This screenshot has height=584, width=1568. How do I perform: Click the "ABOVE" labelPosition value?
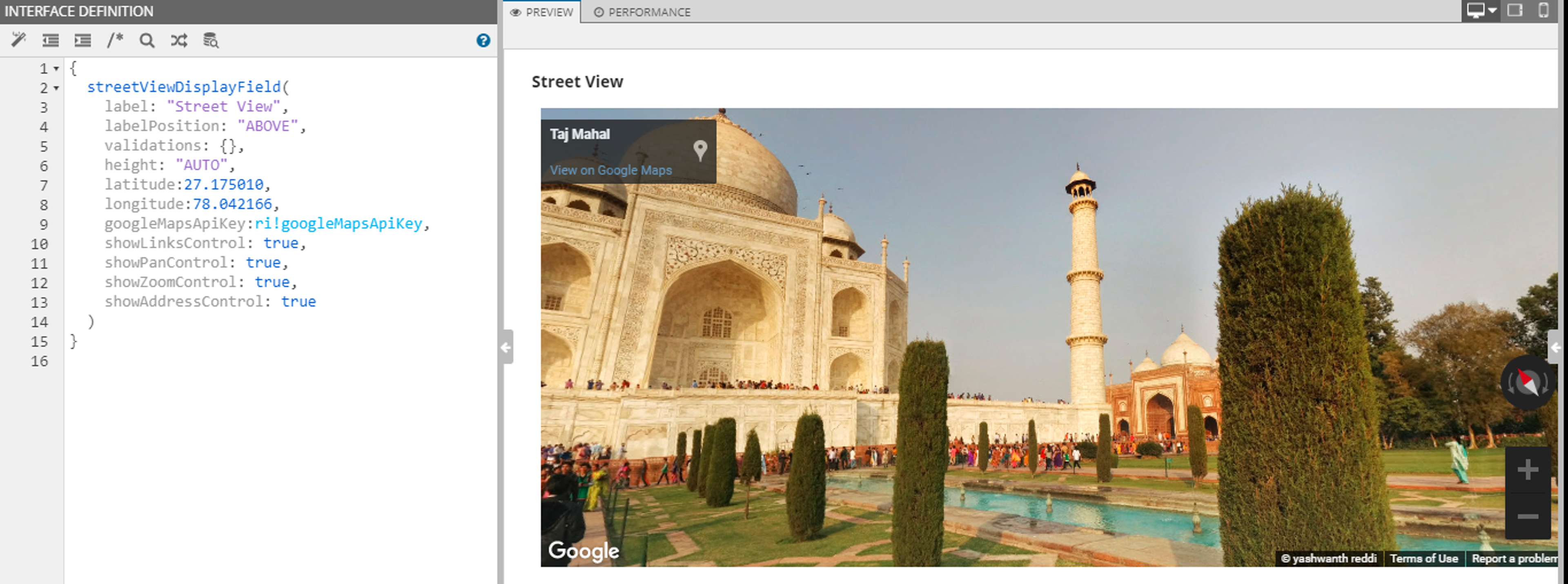click(x=268, y=126)
